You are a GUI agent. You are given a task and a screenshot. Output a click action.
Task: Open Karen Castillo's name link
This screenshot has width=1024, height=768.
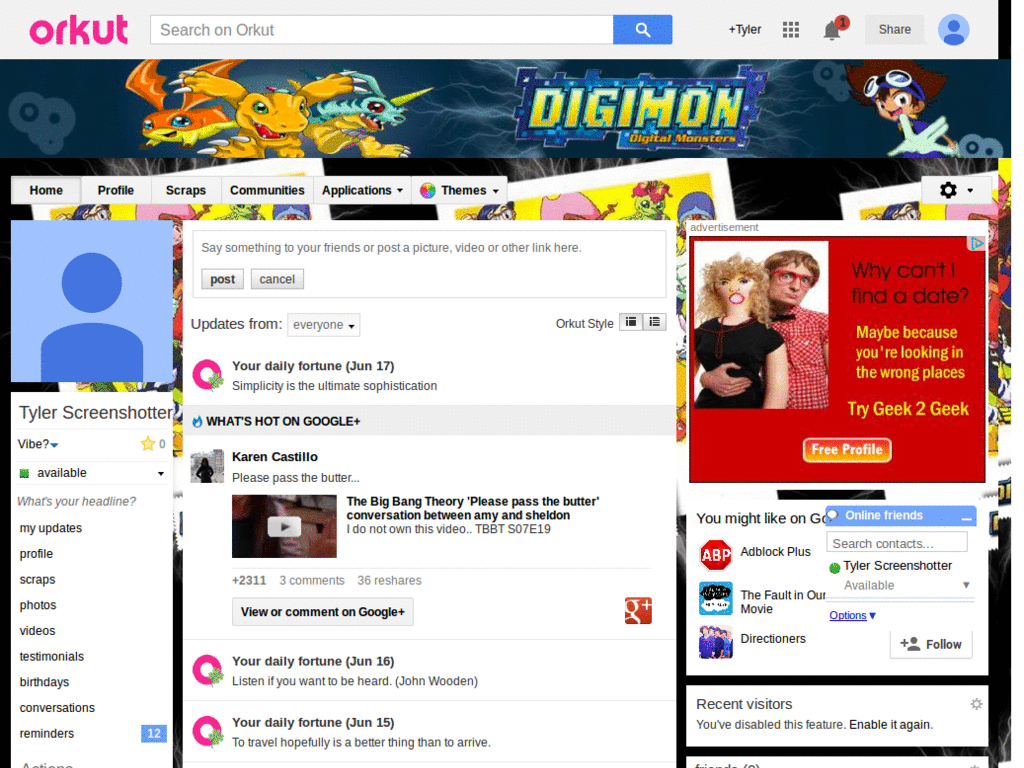tap(275, 457)
